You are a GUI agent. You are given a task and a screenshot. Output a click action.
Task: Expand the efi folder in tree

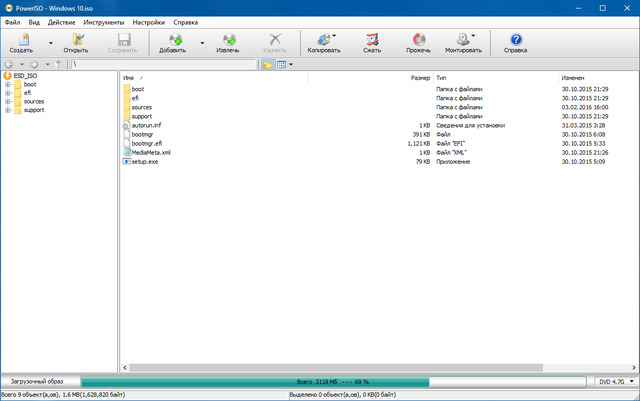click(7, 93)
